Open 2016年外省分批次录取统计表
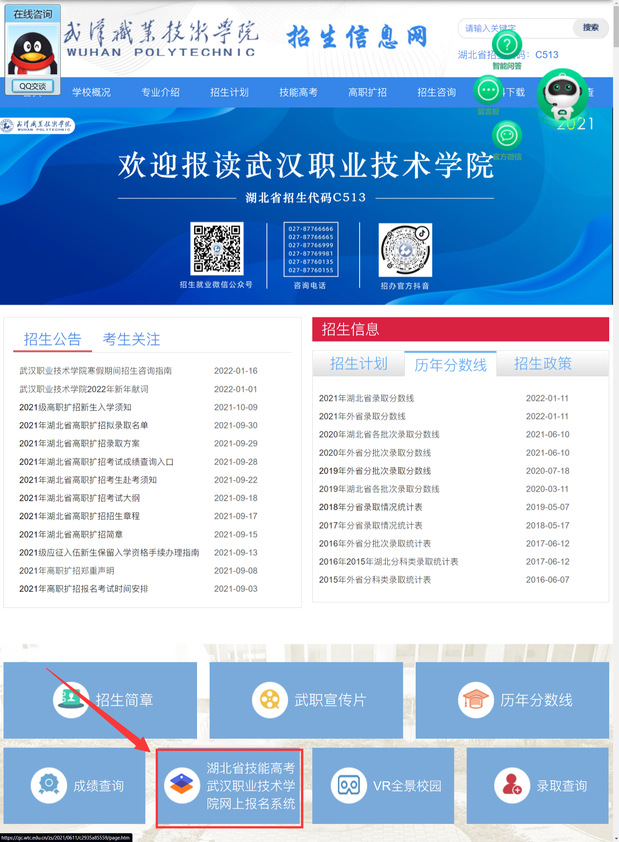Image resolution: width=619 pixels, height=842 pixels. [375, 543]
